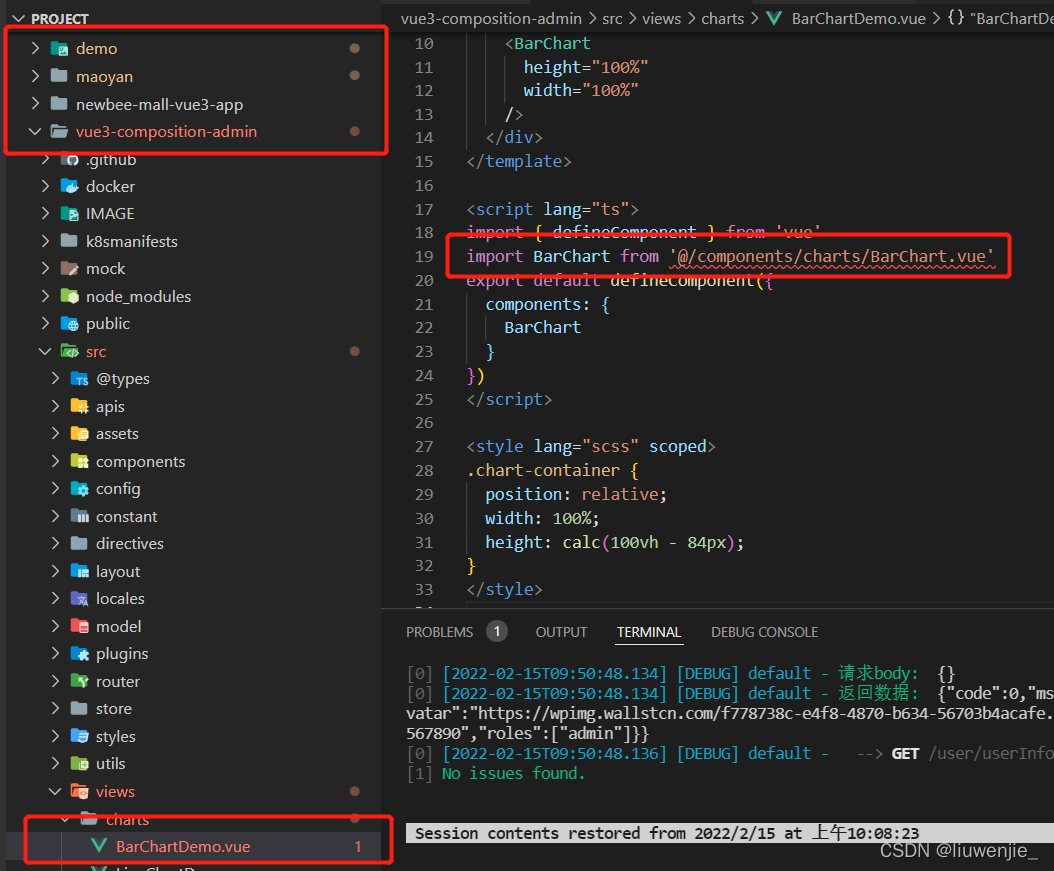
Task: Click line number 27 in the gutter
Action: pyautogui.click(x=424, y=447)
